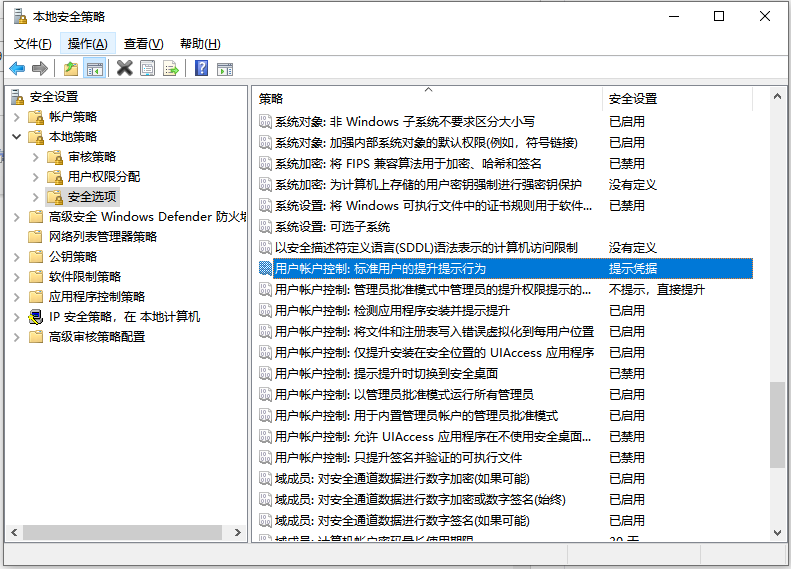The image size is (791, 569).
Task: Click tree pane horizontal scroll right arrow
Action: click(238, 533)
